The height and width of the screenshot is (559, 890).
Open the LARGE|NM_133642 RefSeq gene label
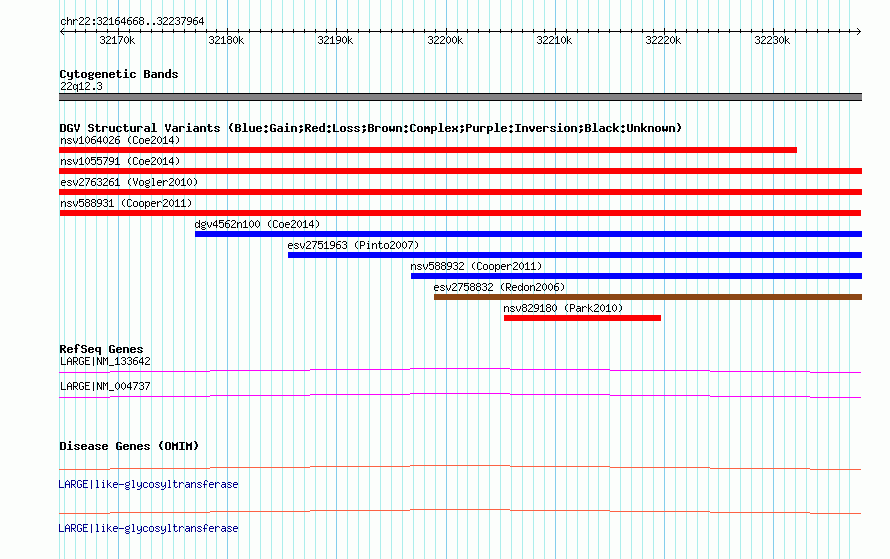click(105, 362)
